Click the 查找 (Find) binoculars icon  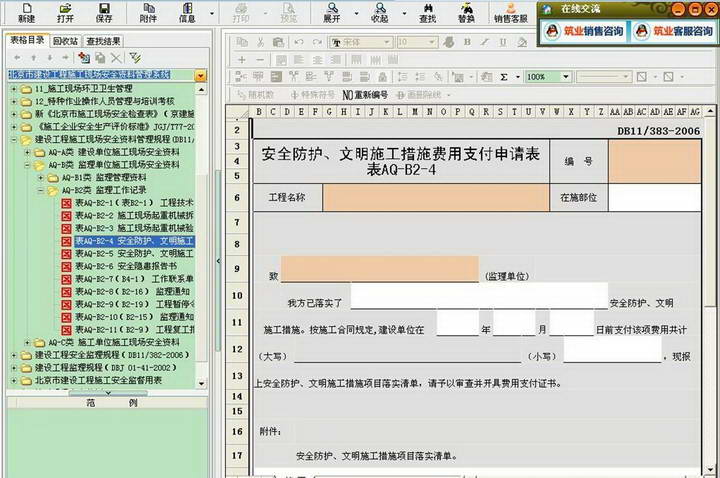point(428,13)
